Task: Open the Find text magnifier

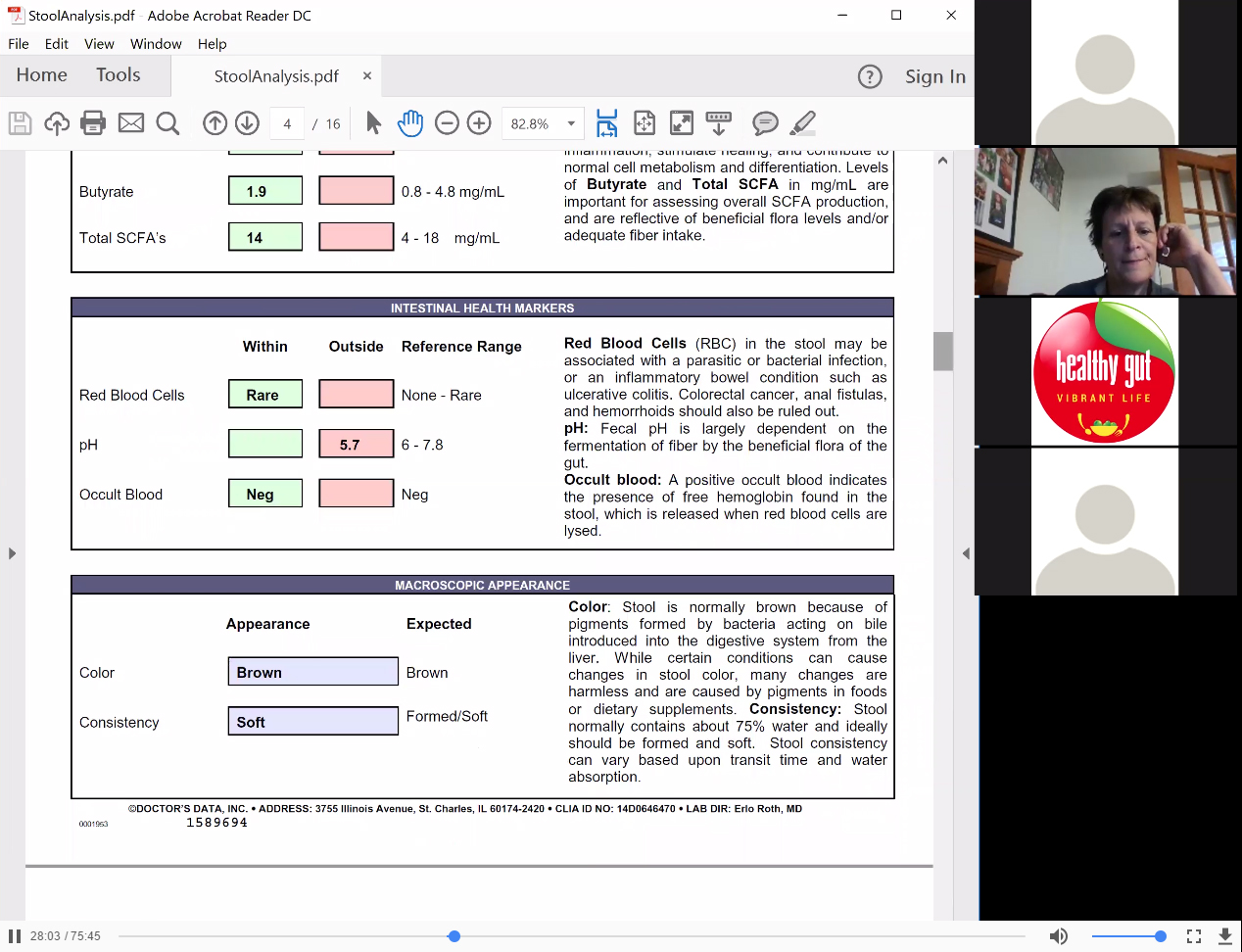Action: tap(167, 123)
